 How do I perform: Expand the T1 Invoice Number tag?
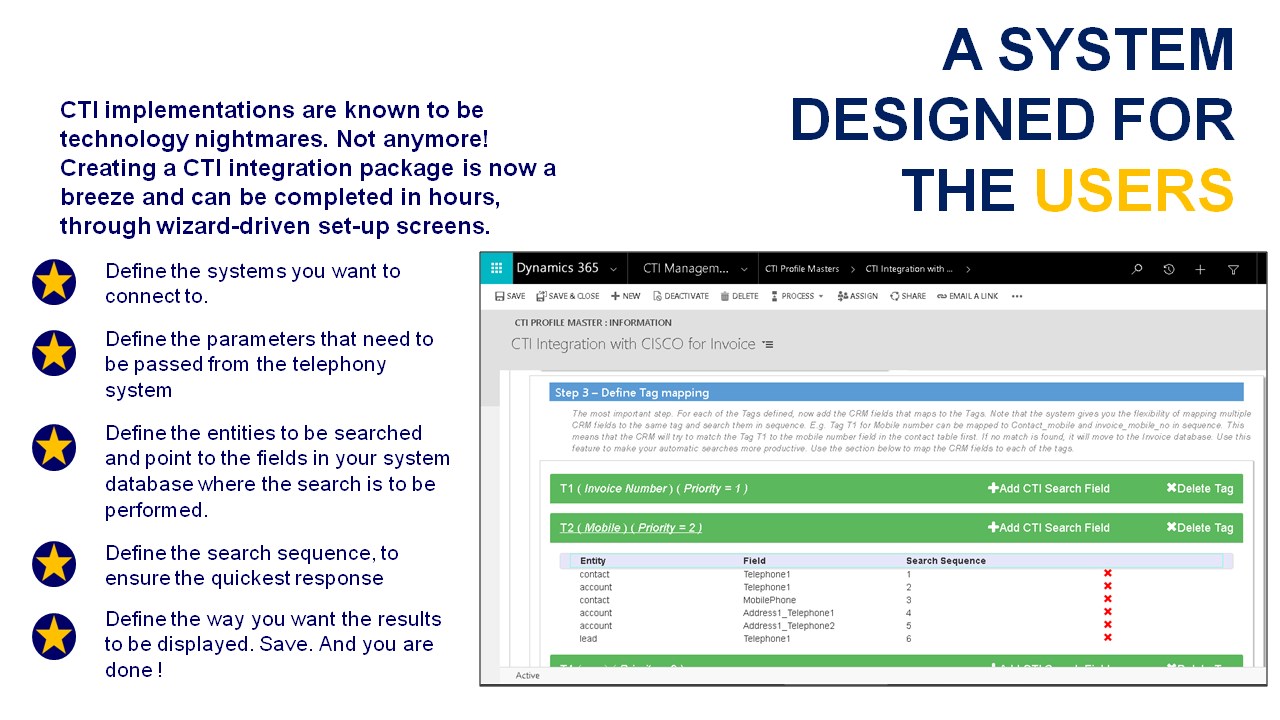click(653, 488)
